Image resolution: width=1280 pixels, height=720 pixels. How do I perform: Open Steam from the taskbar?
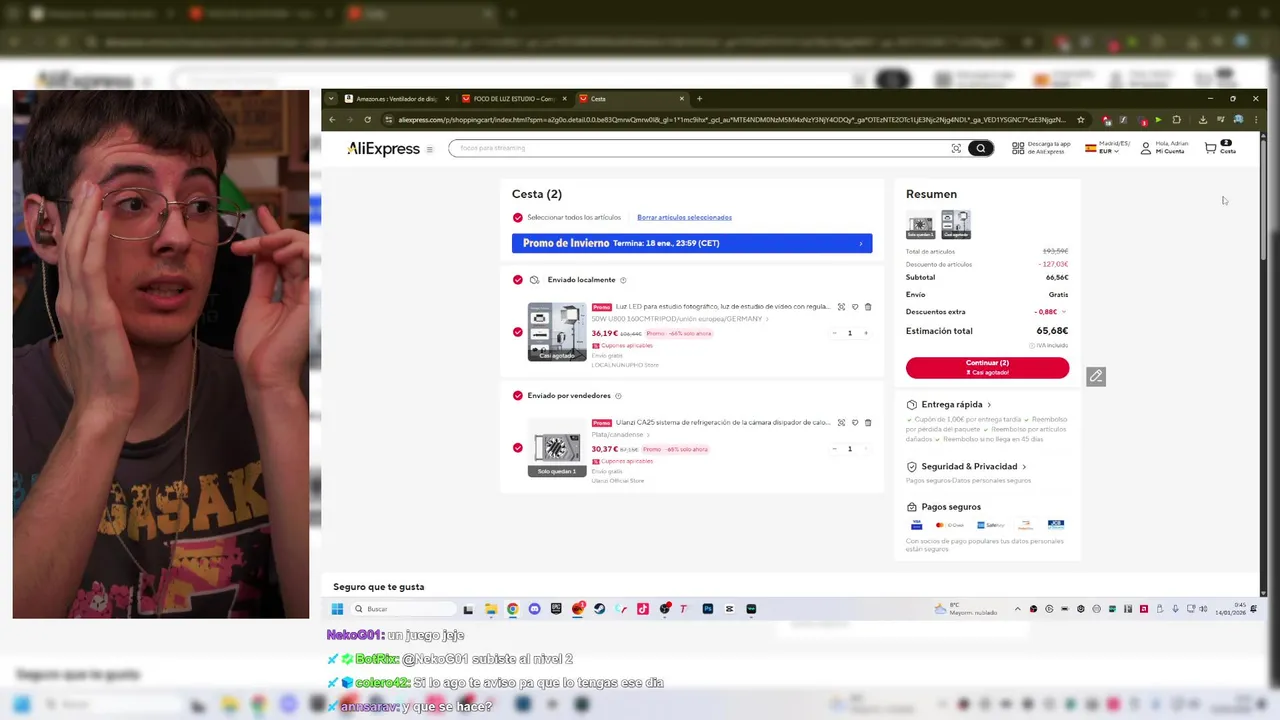pos(600,609)
